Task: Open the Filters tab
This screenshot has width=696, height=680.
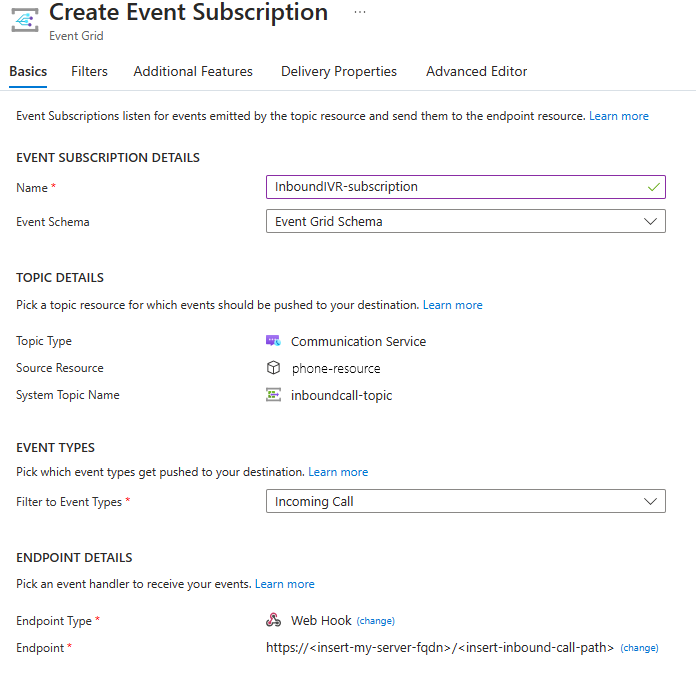Action: click(89, 71)
